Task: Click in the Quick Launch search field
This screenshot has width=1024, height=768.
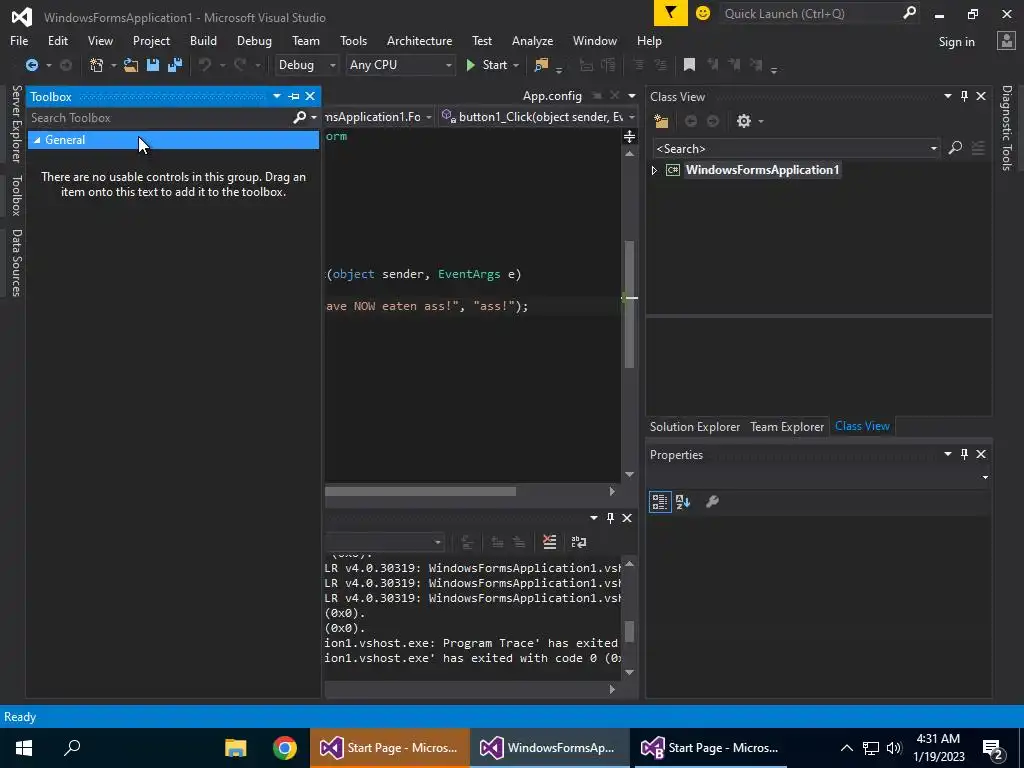Action: point(811,13)
